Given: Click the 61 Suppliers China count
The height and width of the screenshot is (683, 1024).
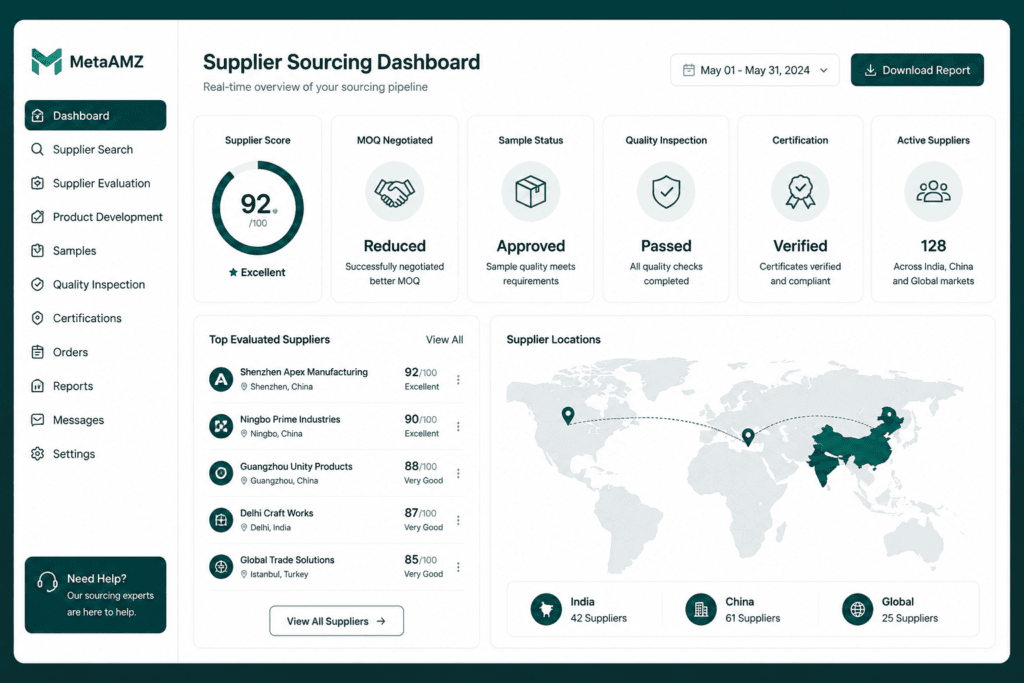Looking at the screenshot, I should (752, 618).
